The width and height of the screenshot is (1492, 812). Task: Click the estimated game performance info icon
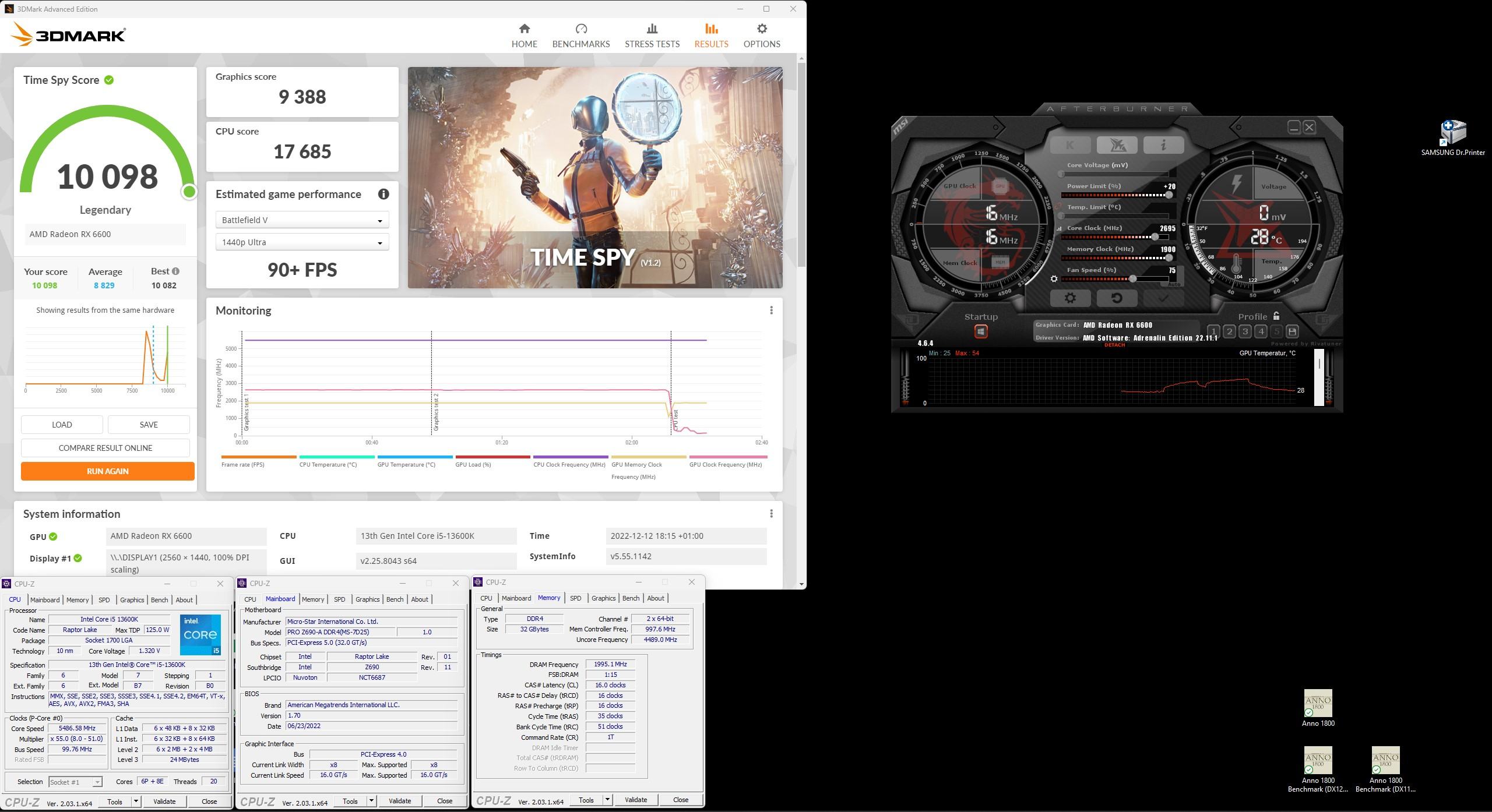[x=383, y=194]
